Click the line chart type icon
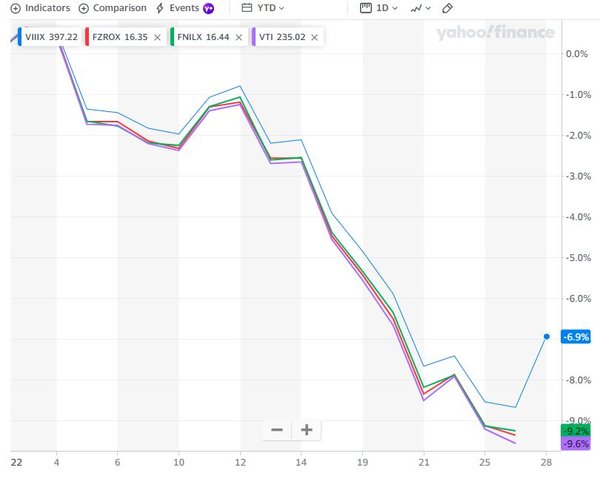This screenshot has height=479, width=600. coord(416,8)
